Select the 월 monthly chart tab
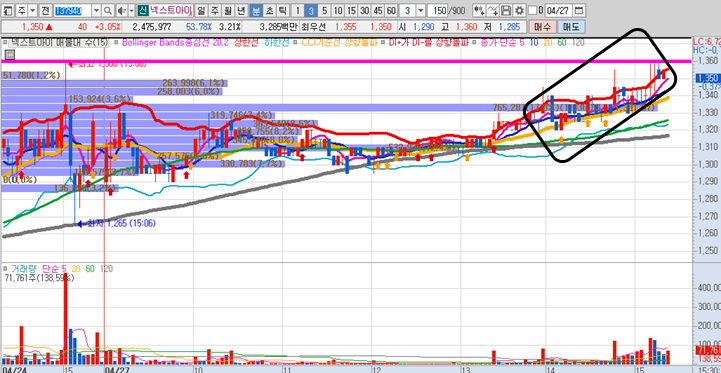721x373 pixels. point(228,10)
